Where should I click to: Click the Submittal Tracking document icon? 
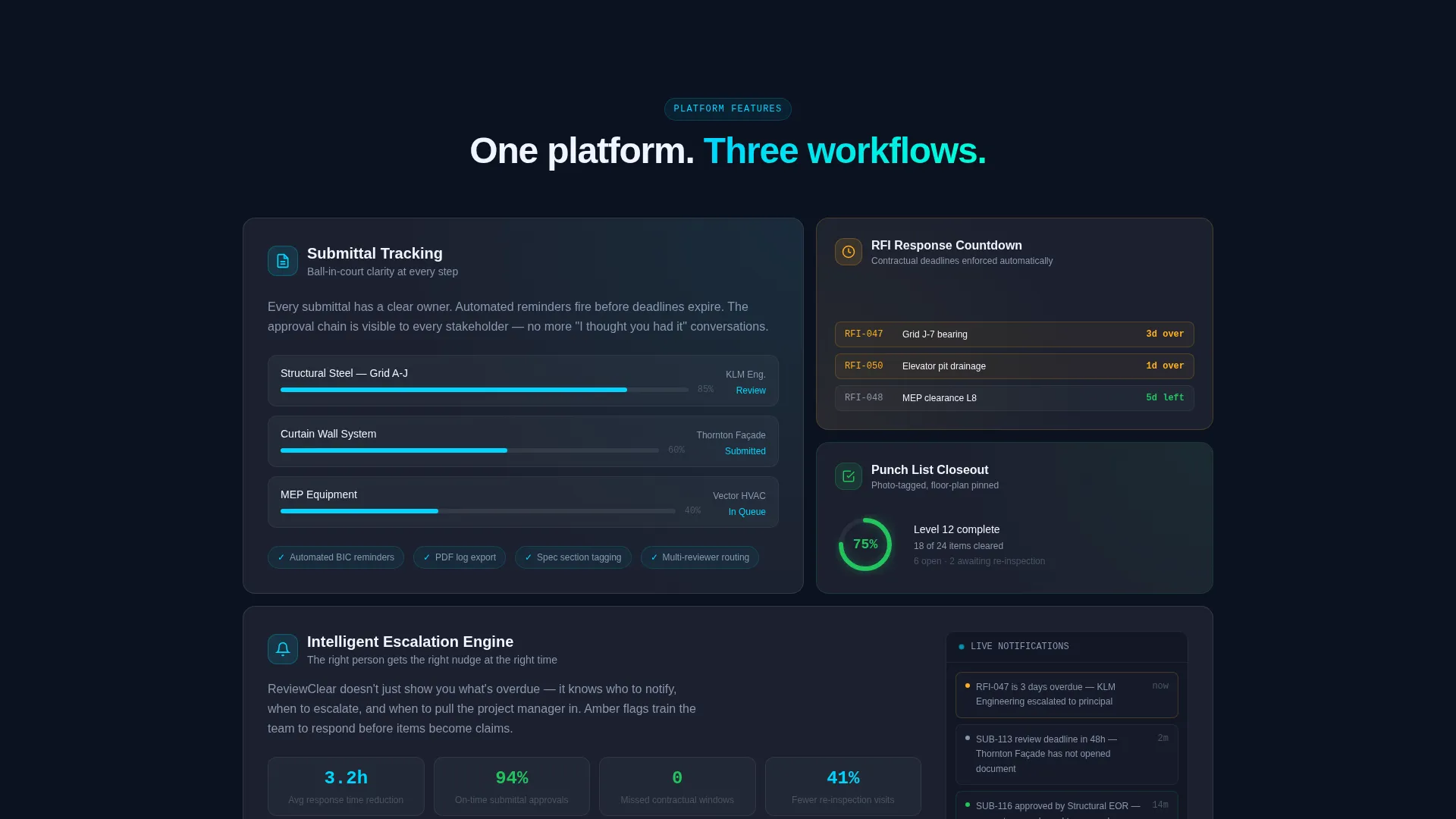(283, 261)
